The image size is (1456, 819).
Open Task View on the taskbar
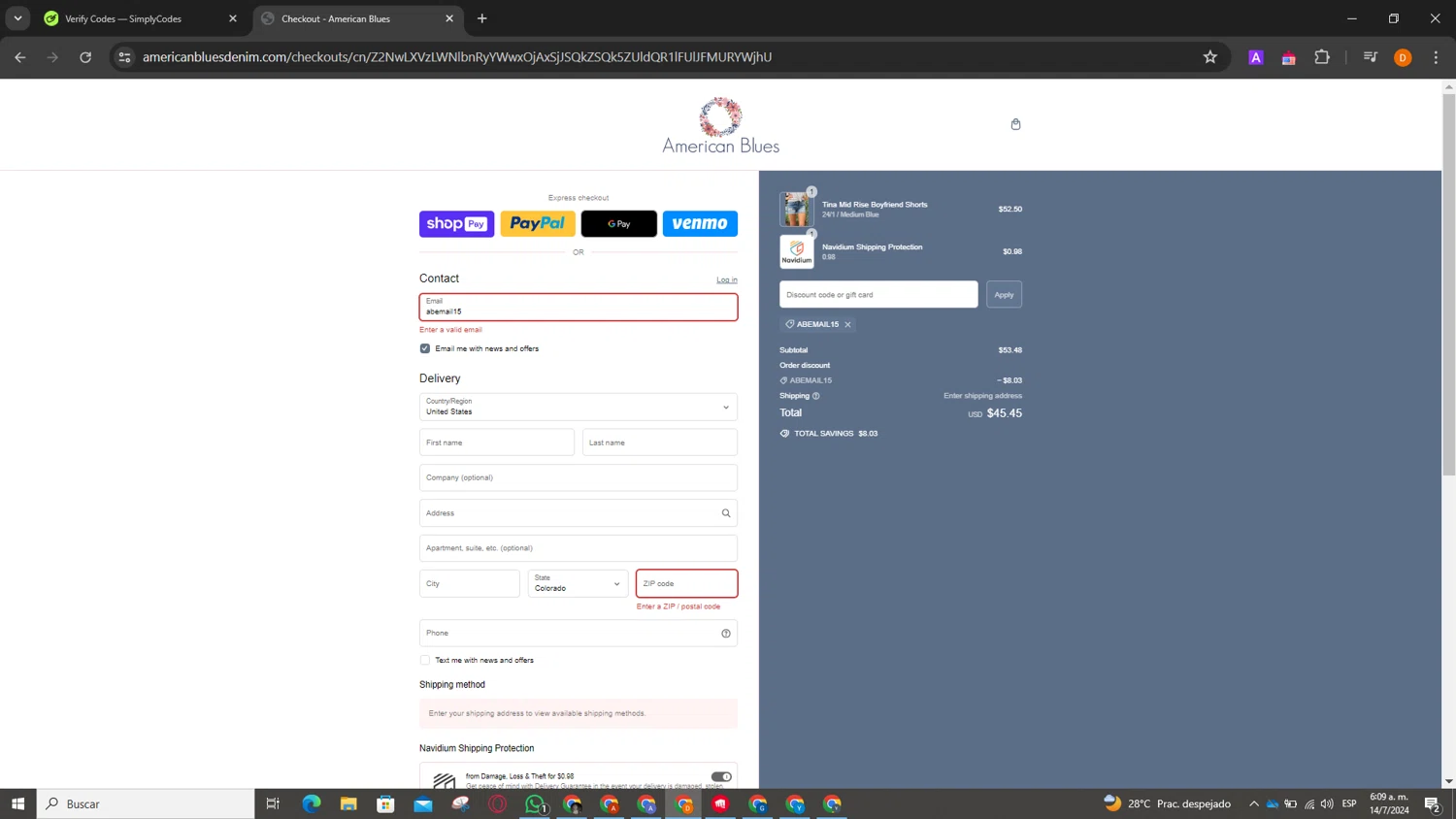tap(273, 803)
